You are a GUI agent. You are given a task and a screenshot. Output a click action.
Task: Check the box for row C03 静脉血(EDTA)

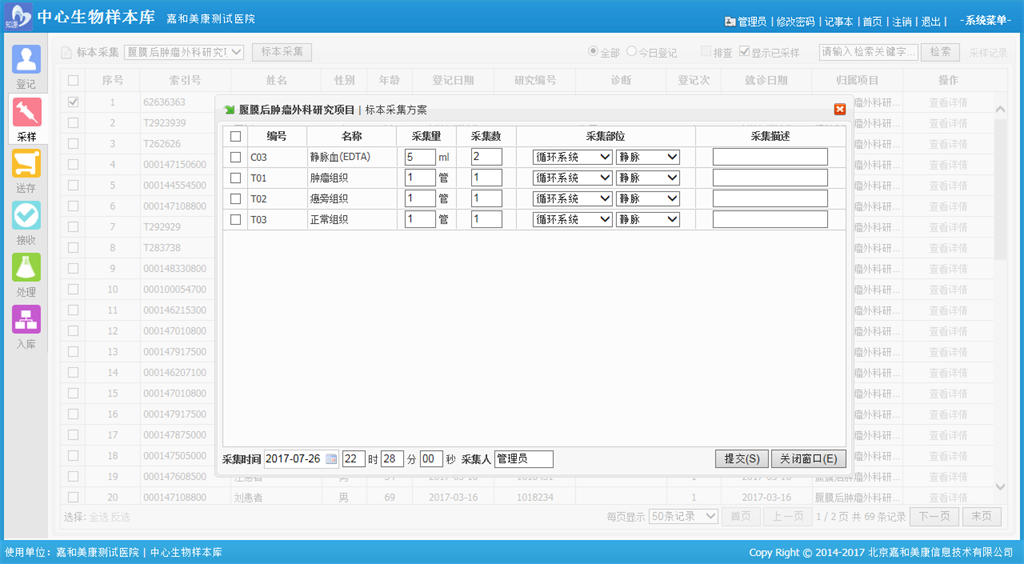click(x=236, y=157)
